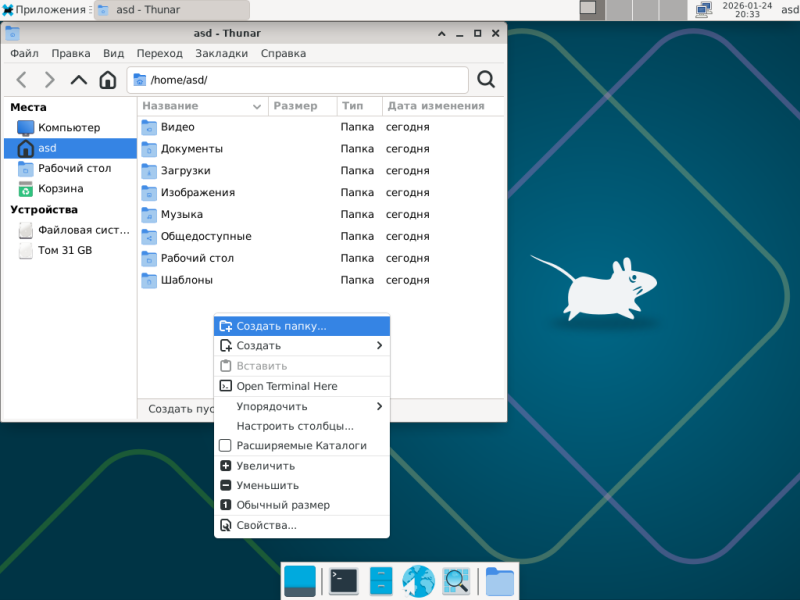Go forward using the right arrow

pos(49,80)
